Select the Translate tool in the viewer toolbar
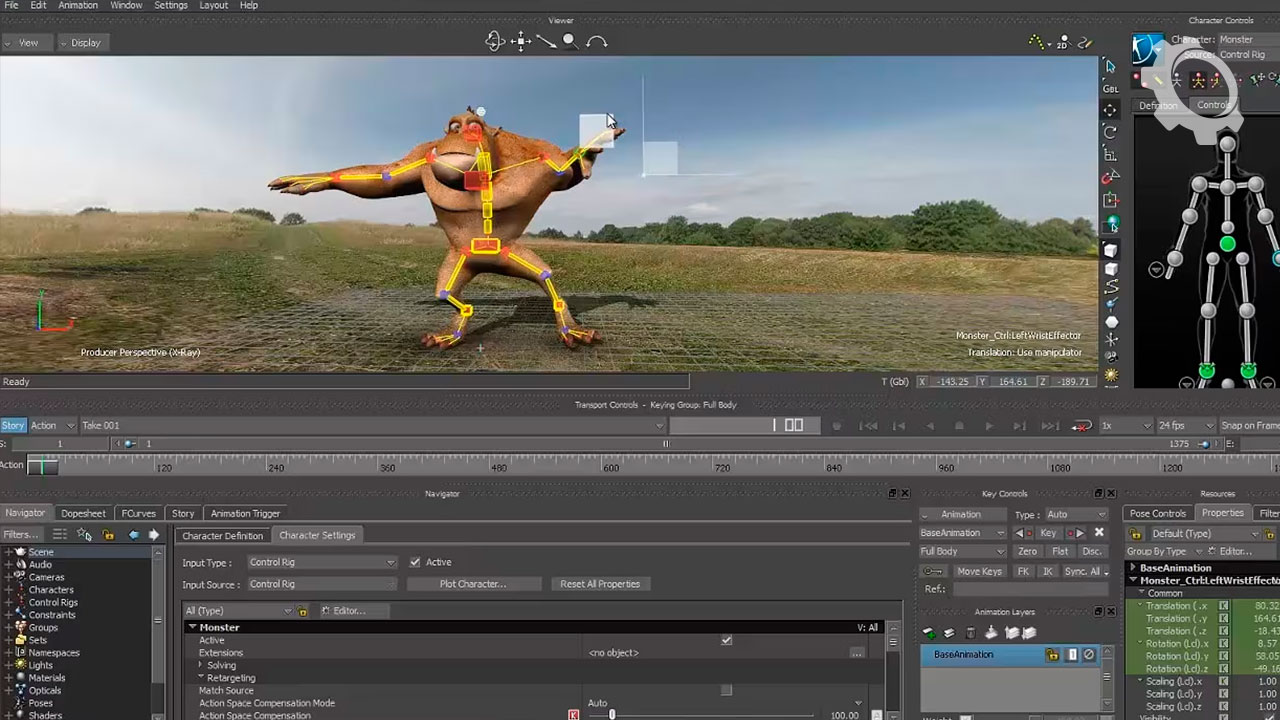This screenshot has width=1280, height=720. 1110,110
